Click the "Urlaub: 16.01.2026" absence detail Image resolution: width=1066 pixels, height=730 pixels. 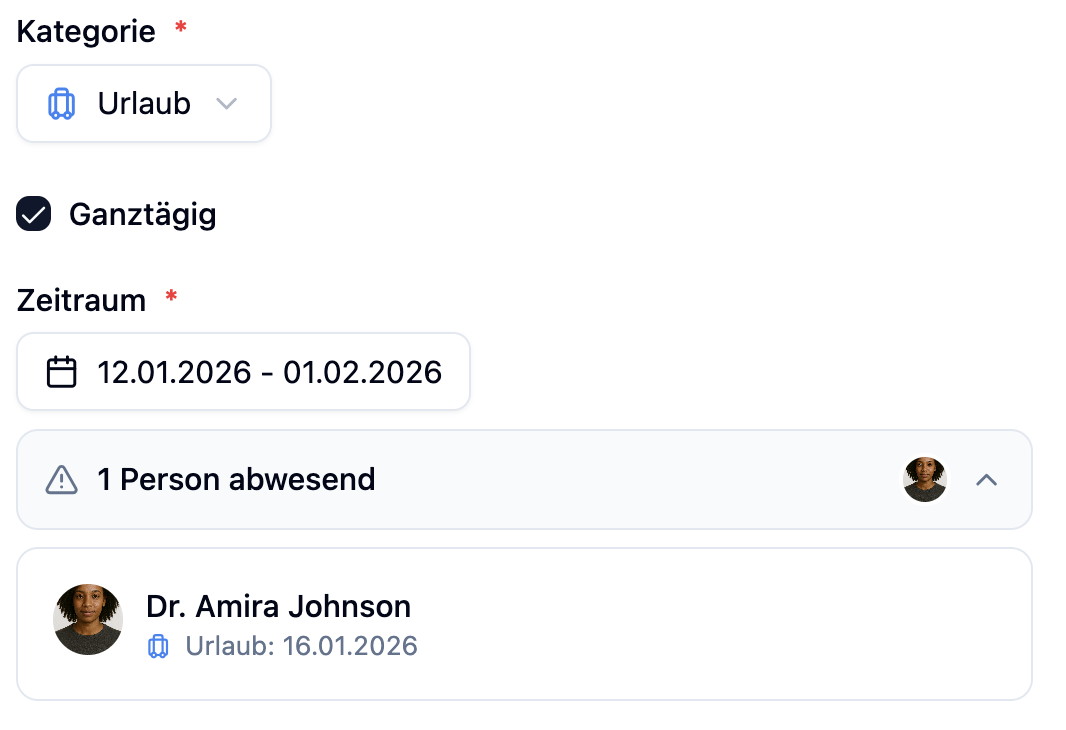301,646
